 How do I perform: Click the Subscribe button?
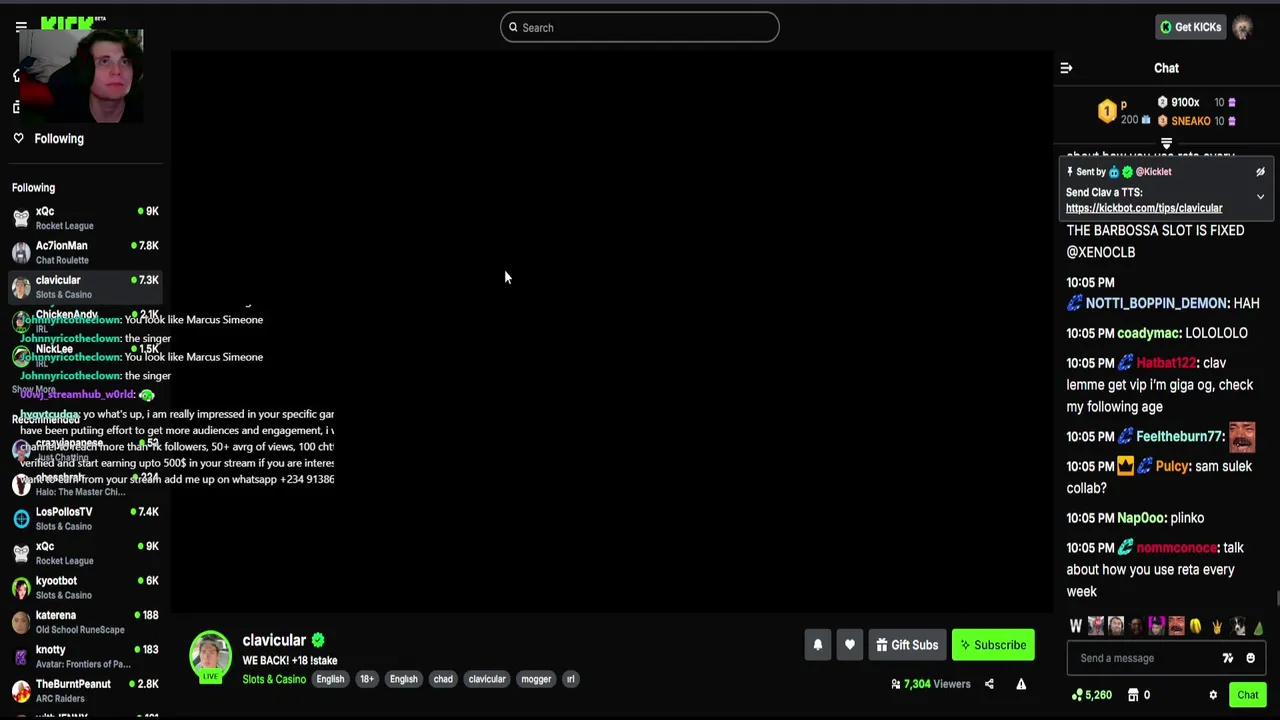(x=993, y=645)
